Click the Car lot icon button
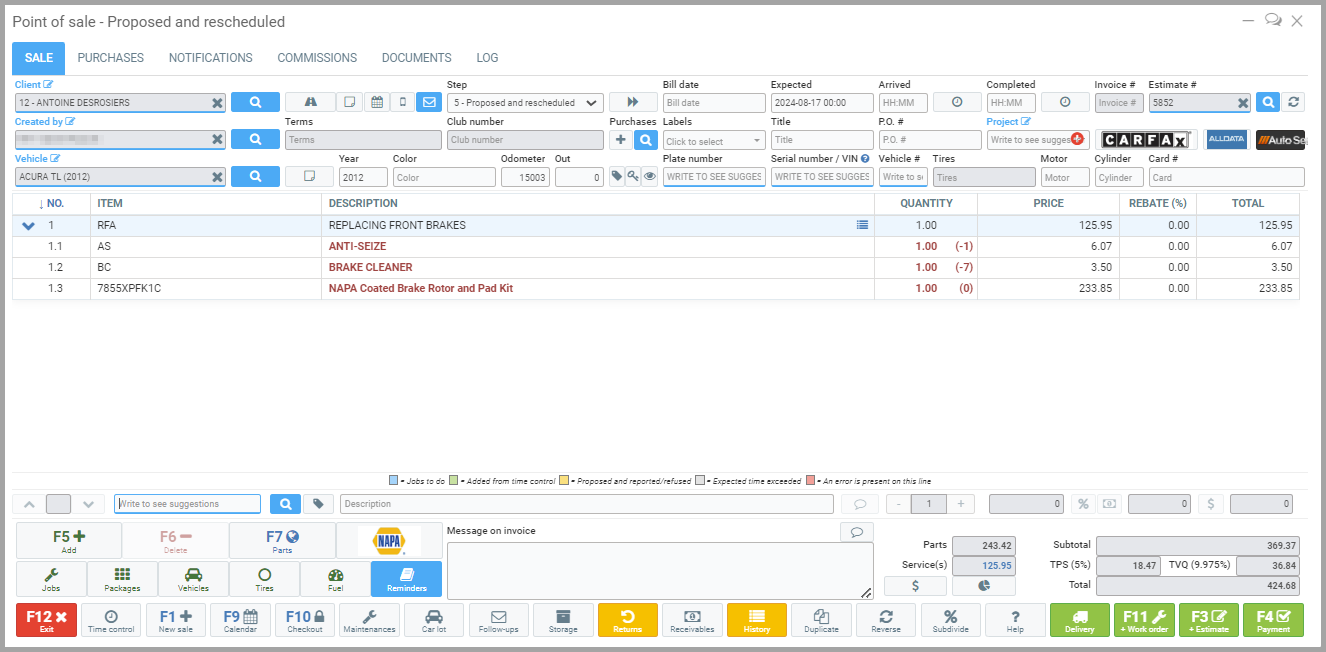This screenshot has height=652, width=1326. 433,621
